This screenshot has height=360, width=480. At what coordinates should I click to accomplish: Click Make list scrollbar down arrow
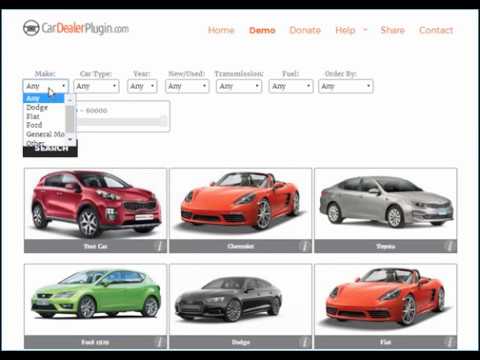70,139
